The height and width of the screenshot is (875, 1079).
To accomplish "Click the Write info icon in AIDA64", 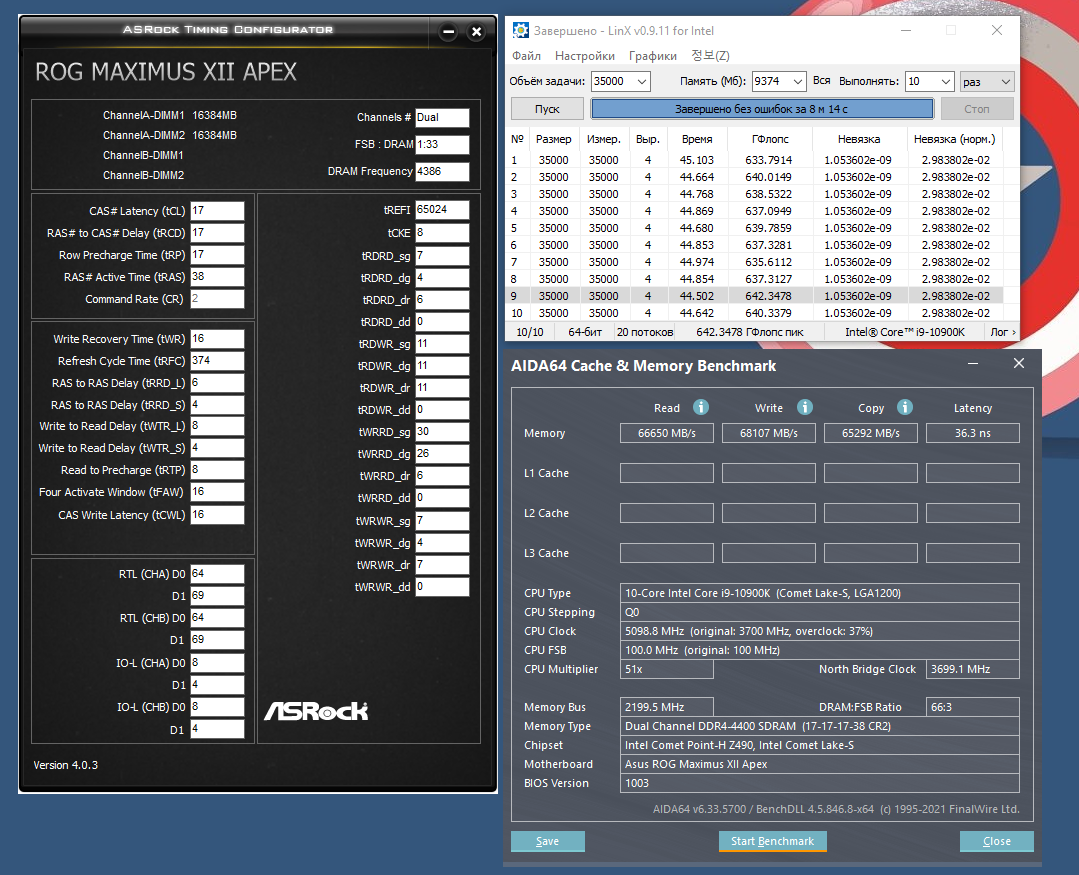I will coord(804,407).
